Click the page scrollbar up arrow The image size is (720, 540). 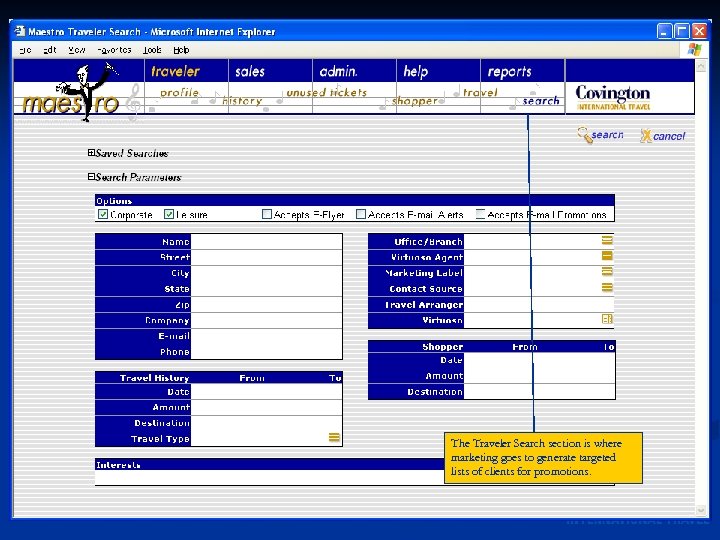(x=700, y=67)
